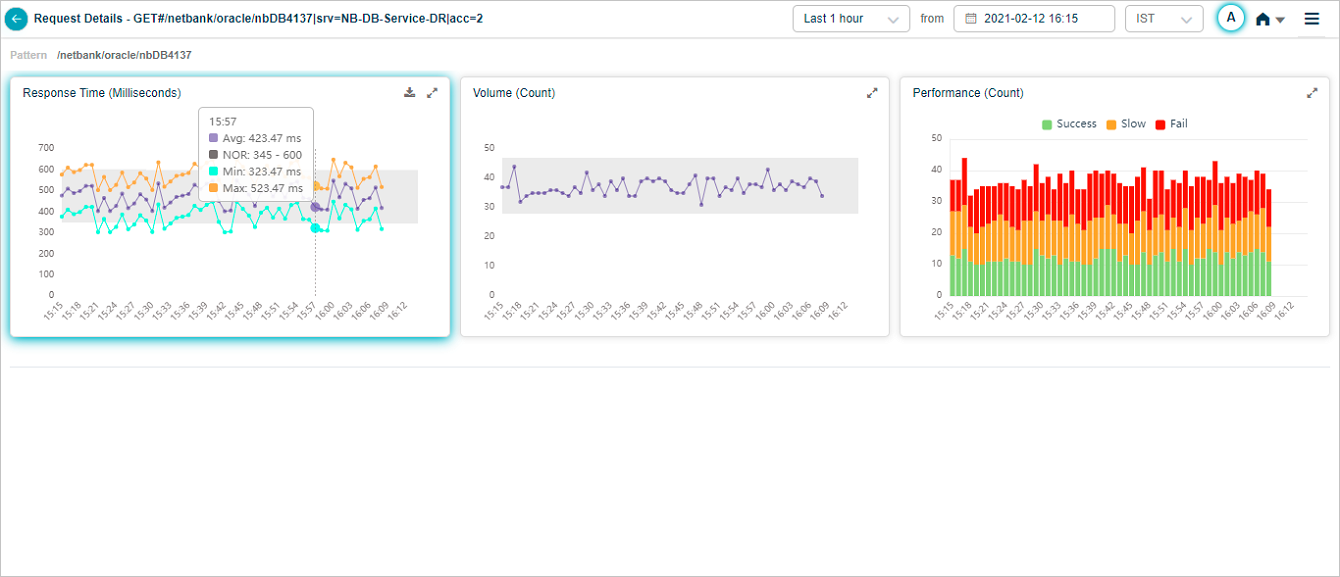Click the Response Time panel title
Image resolution: width=1340 pixels, height=577 pixels.
[x=101, y=93]
